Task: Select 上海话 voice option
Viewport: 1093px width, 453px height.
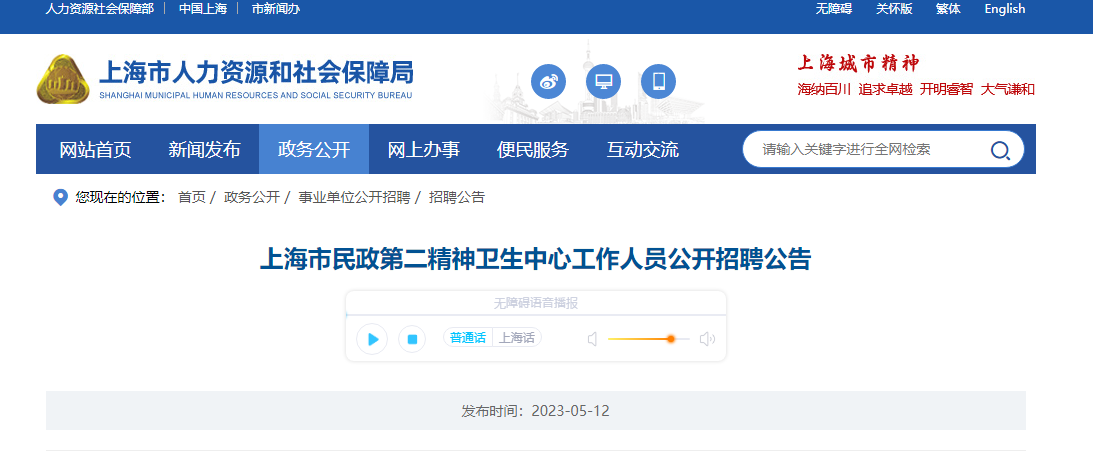Action: point(517,337)
